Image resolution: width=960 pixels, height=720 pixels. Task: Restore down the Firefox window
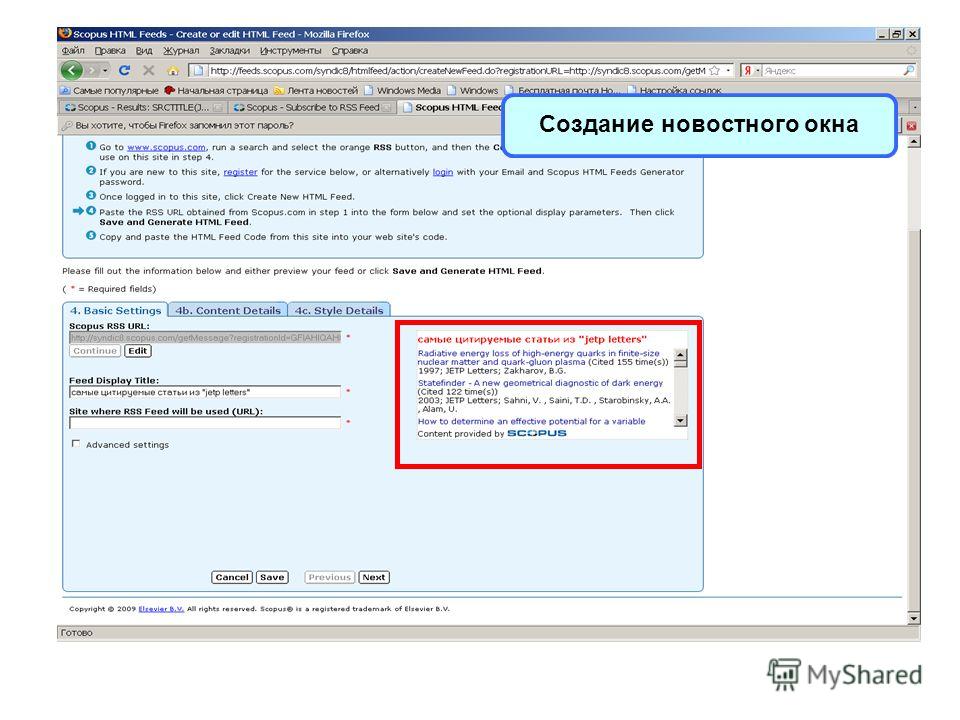point(897,34)
